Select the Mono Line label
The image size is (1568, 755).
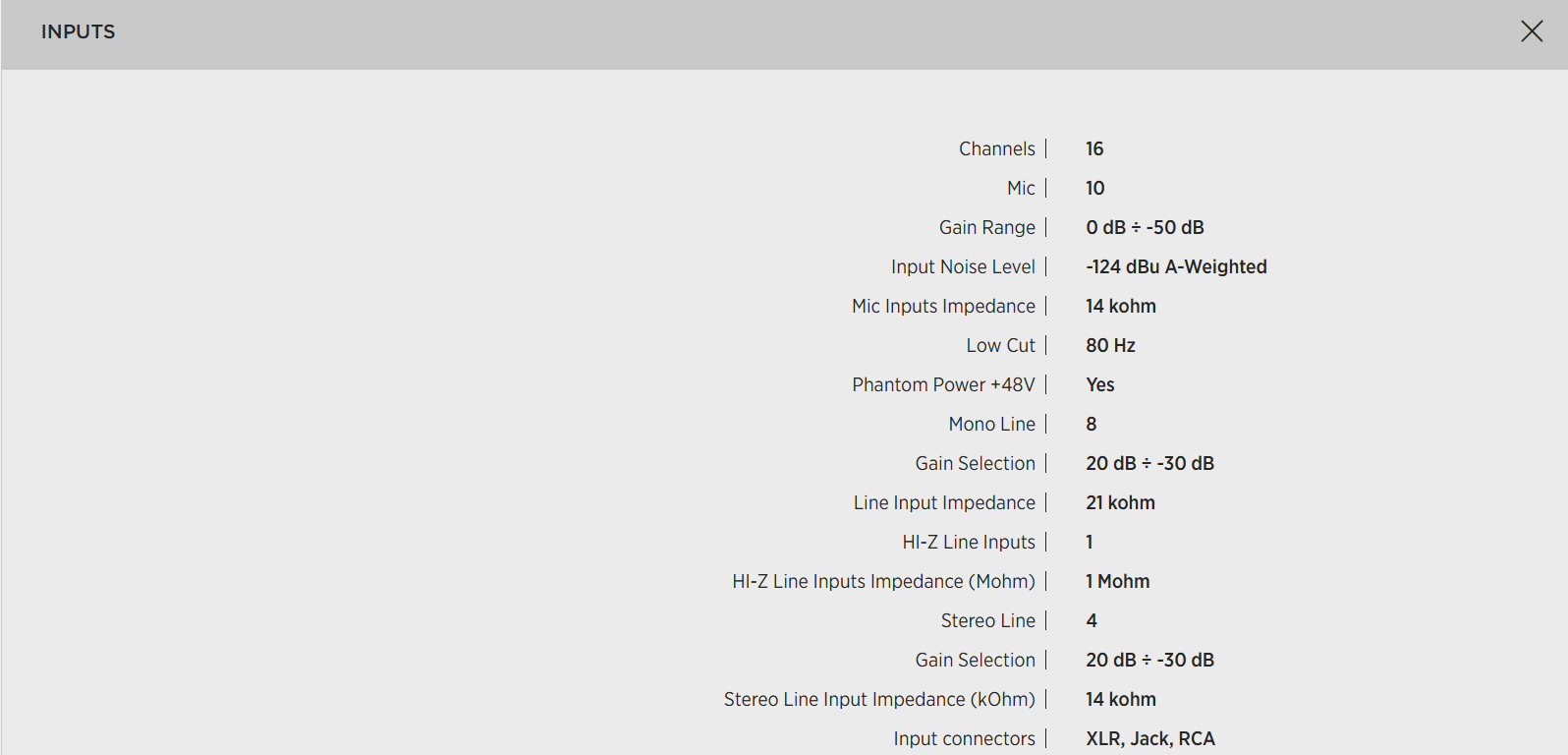click(x=991, y=424)
